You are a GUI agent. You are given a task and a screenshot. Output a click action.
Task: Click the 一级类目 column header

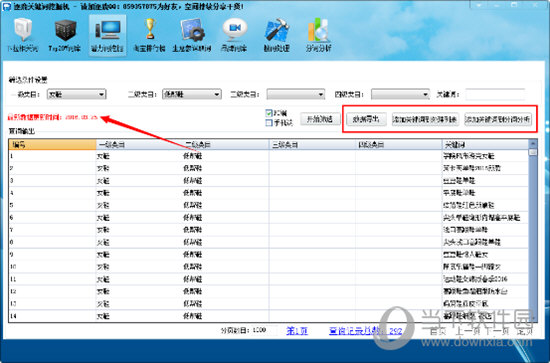pyautogui.click(x=139, y=145)
